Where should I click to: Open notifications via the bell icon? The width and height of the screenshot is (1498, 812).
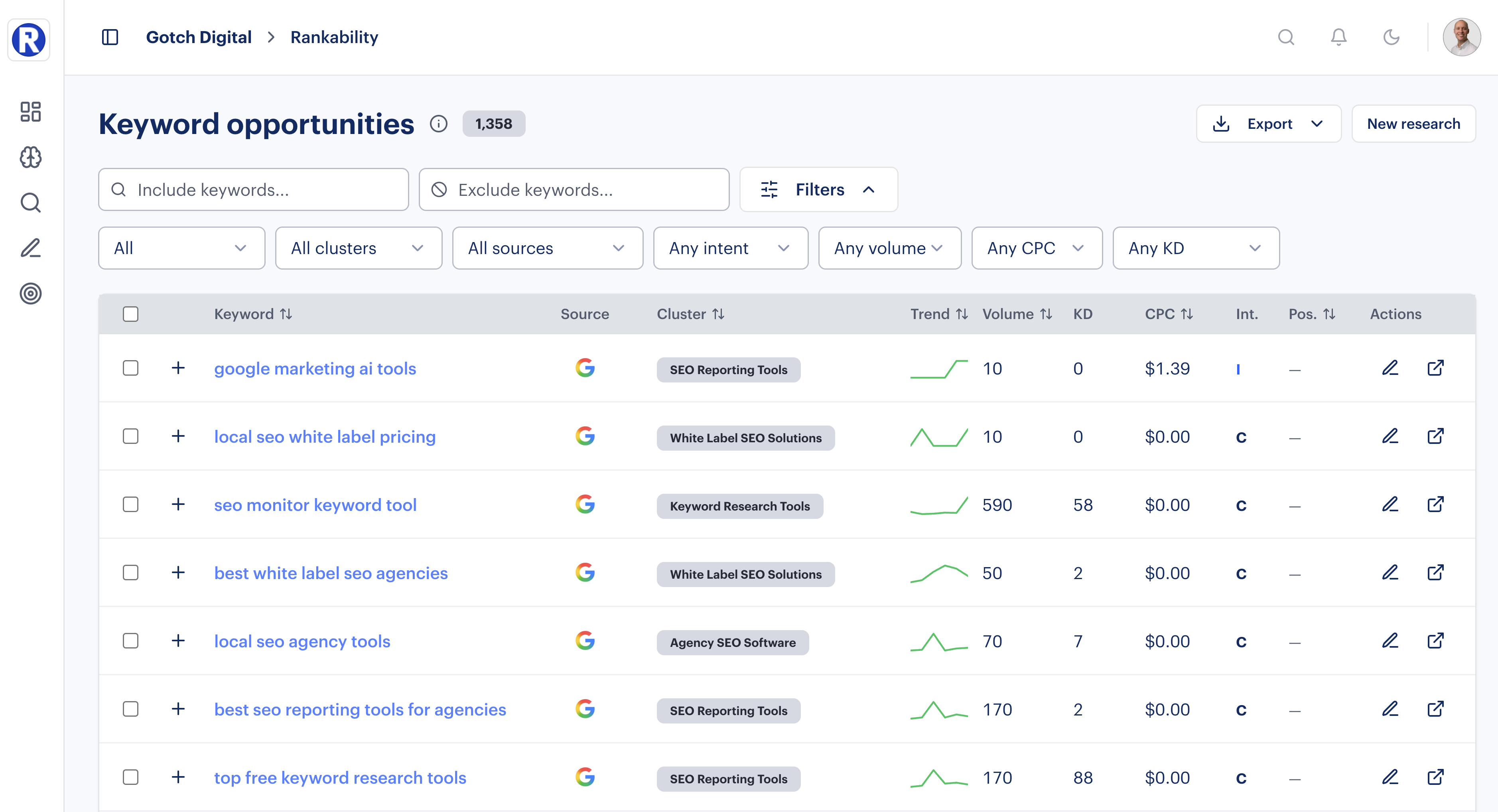[x=1338, y=37]
